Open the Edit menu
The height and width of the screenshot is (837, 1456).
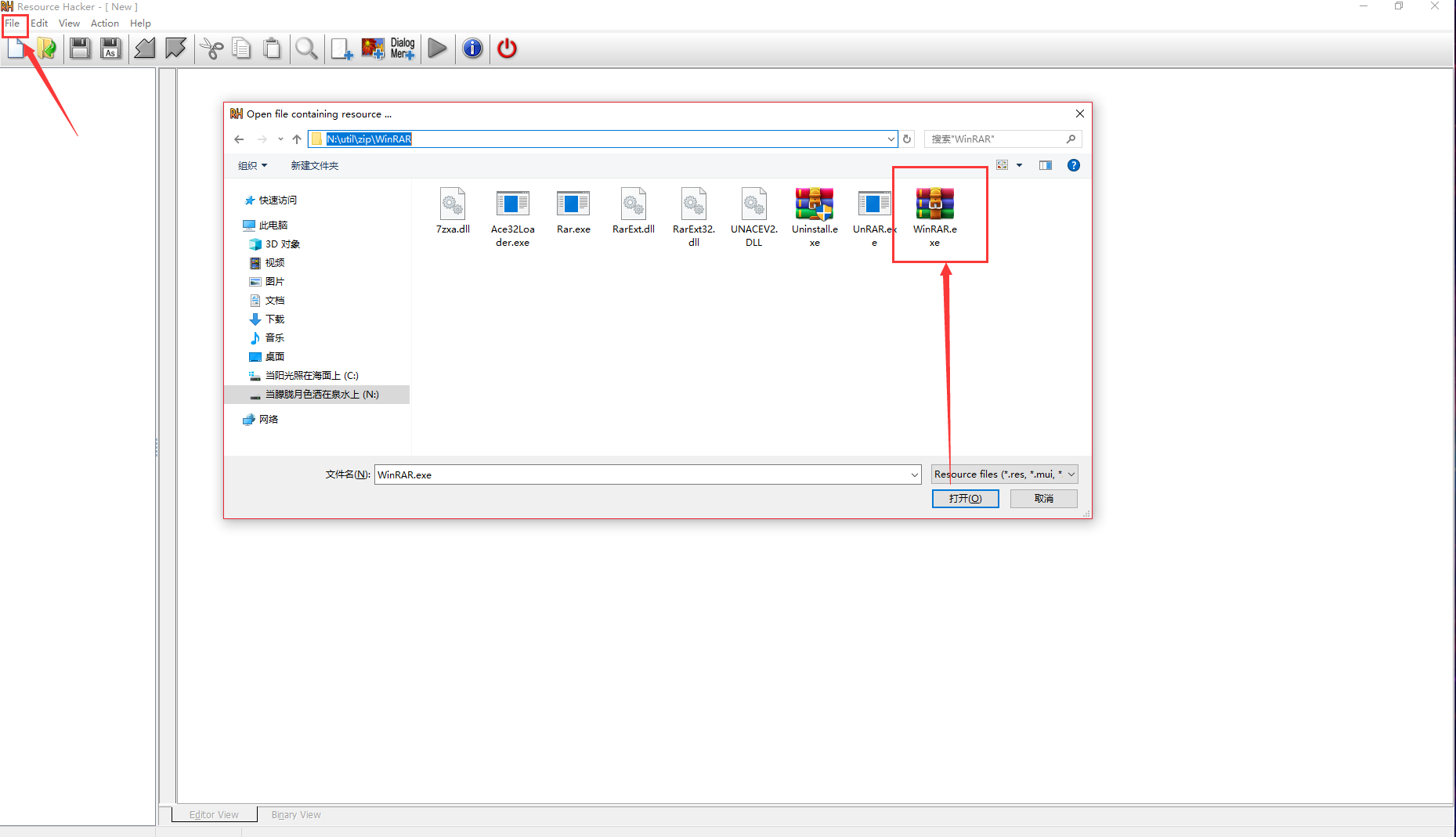[39, 23]
